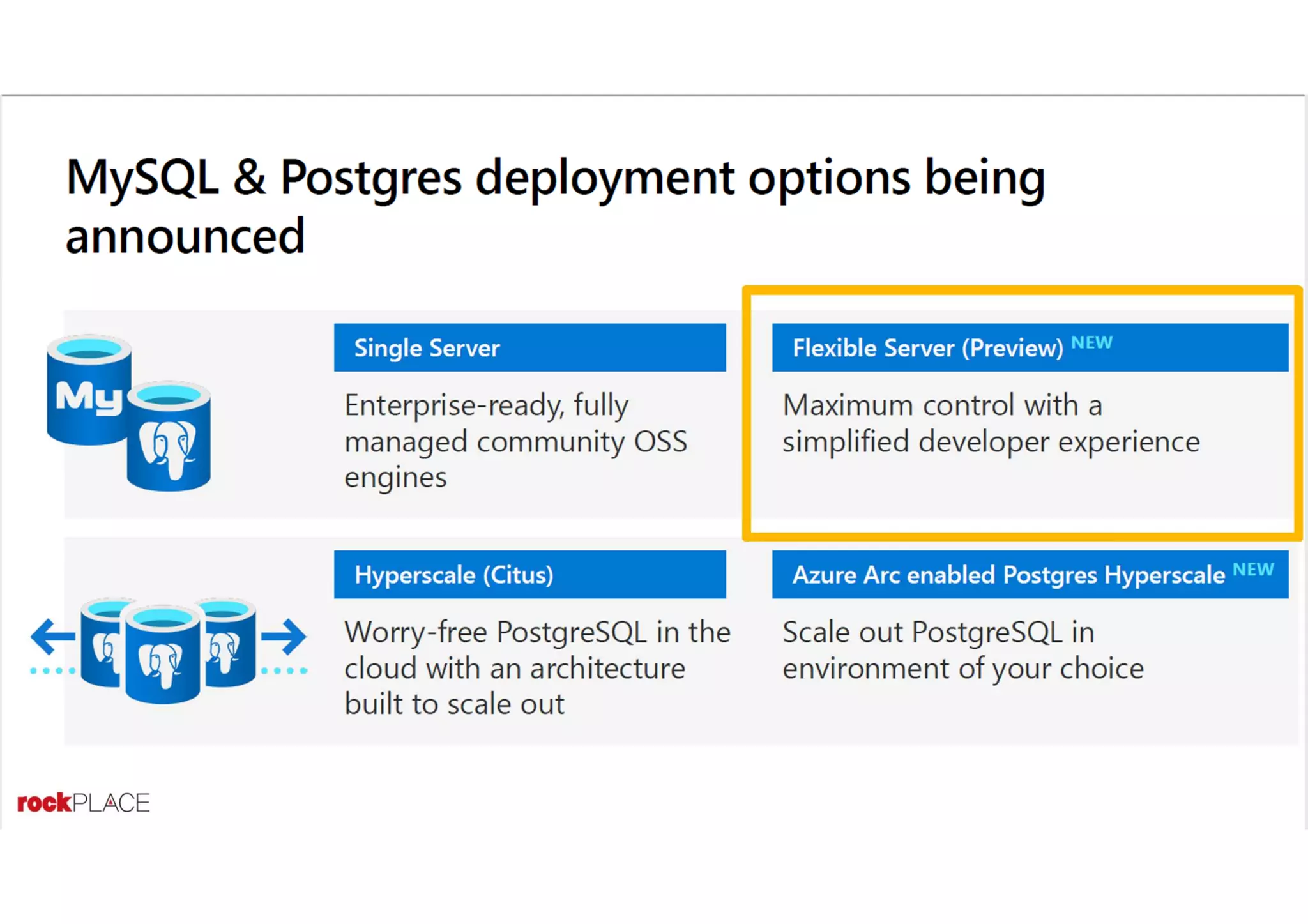This screenshot has width=1308, height=924.
Task: Select the Hyperscale (Citus) header
Action: (x=530, y=575)
